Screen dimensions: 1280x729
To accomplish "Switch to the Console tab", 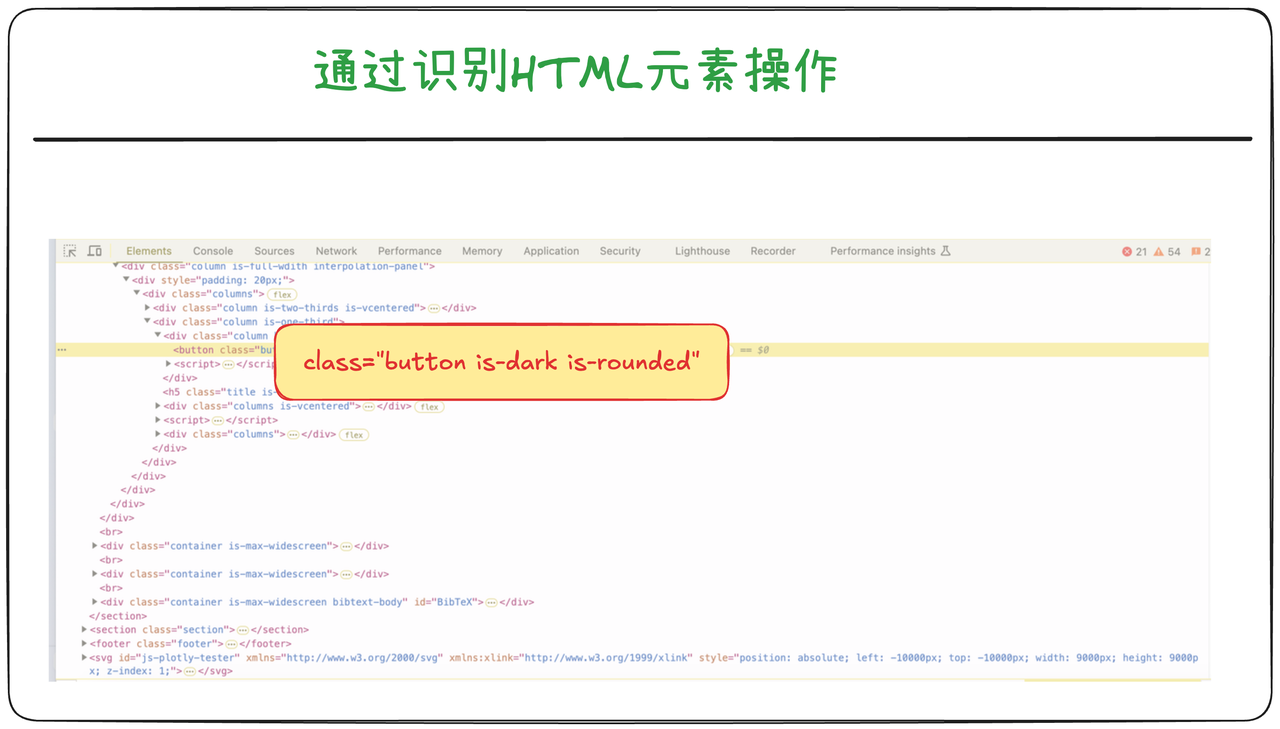I will (213, 251).
